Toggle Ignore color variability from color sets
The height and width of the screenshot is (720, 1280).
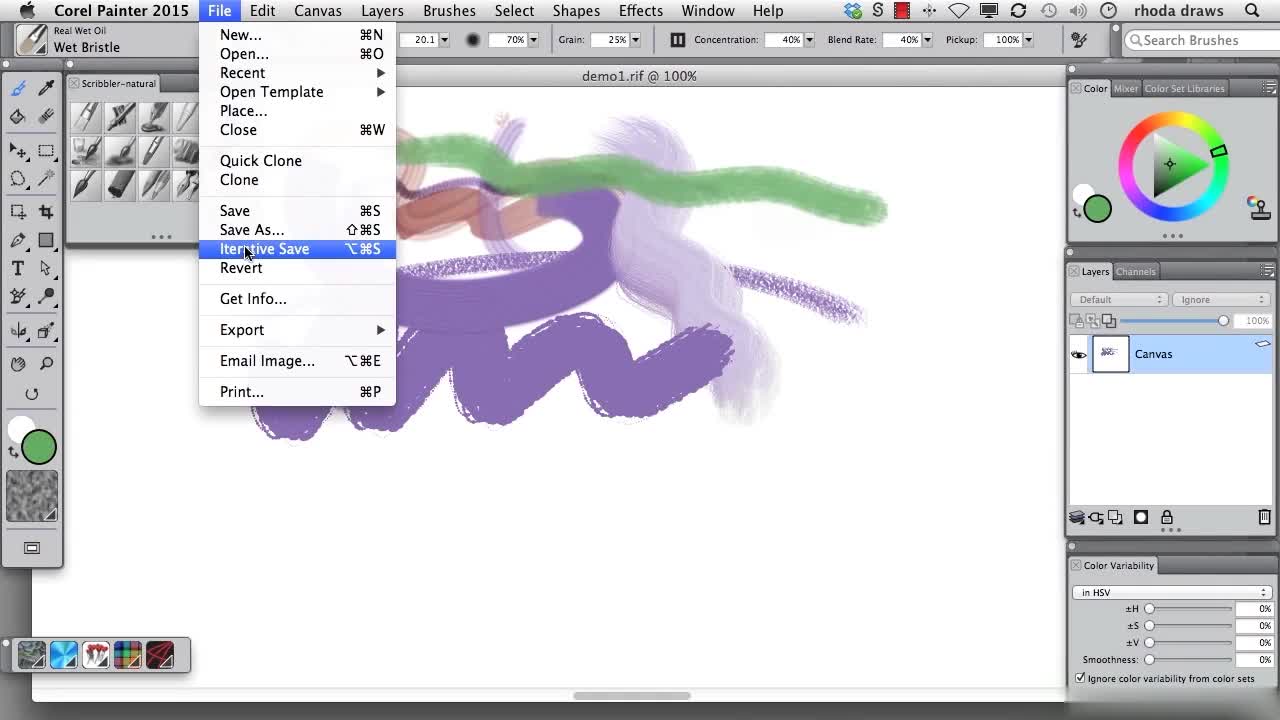pos(1080,678)
